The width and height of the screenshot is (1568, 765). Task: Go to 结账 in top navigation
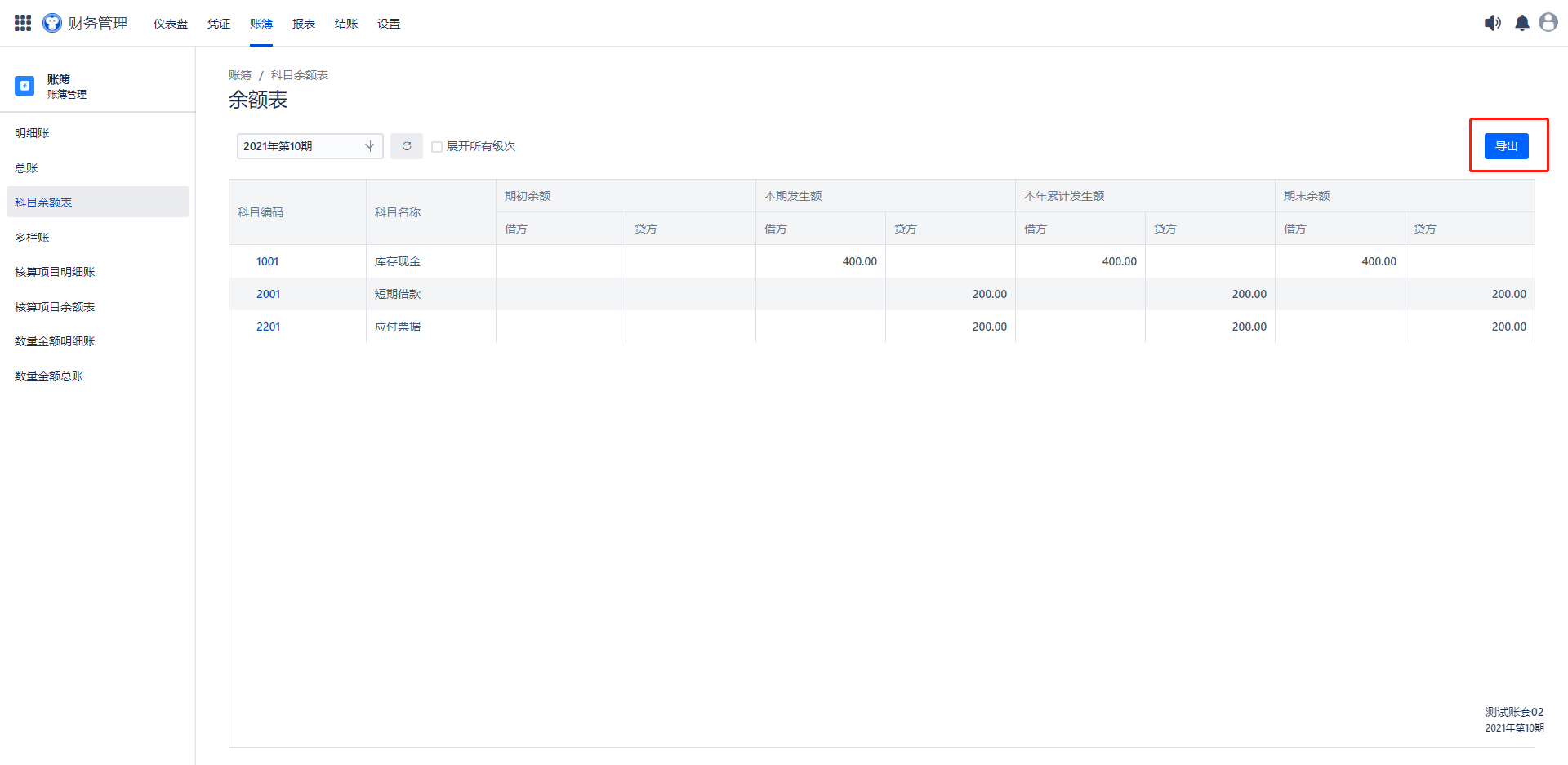point(346,24)
